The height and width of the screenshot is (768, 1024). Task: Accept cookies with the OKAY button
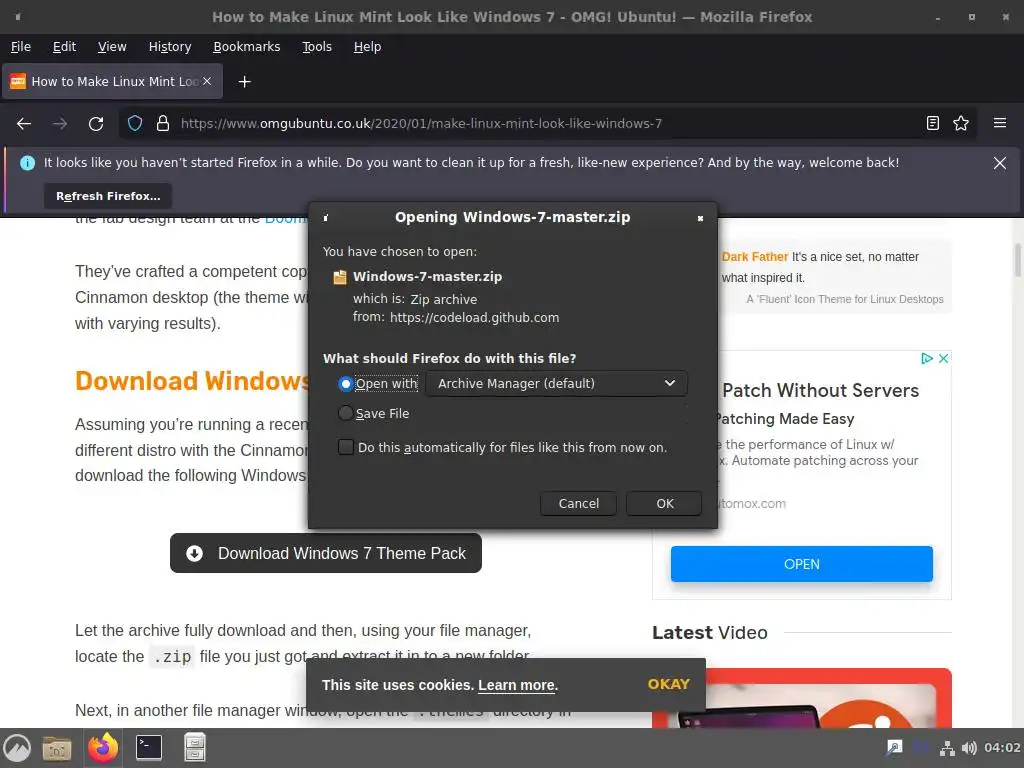pyautogui.click(x=669, y=684)
